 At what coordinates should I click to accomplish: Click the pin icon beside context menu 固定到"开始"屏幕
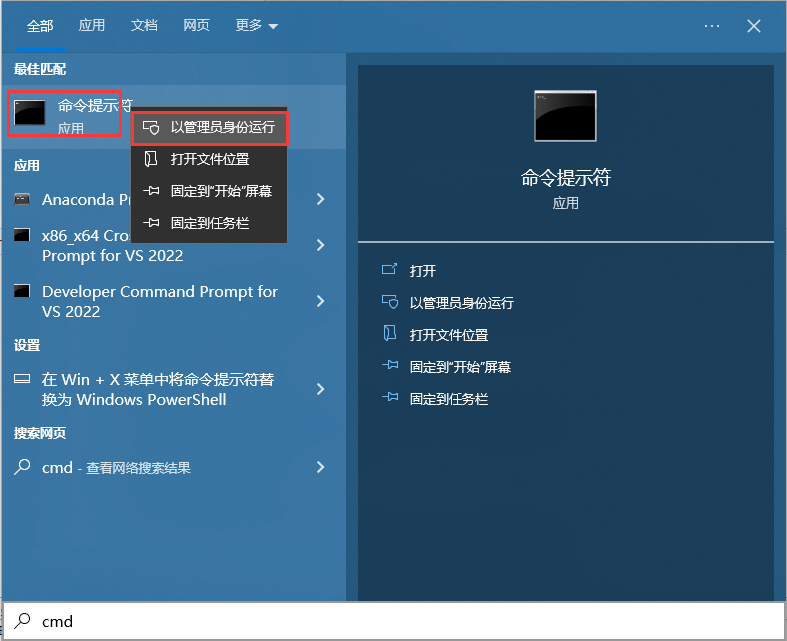tap(151, 191)
